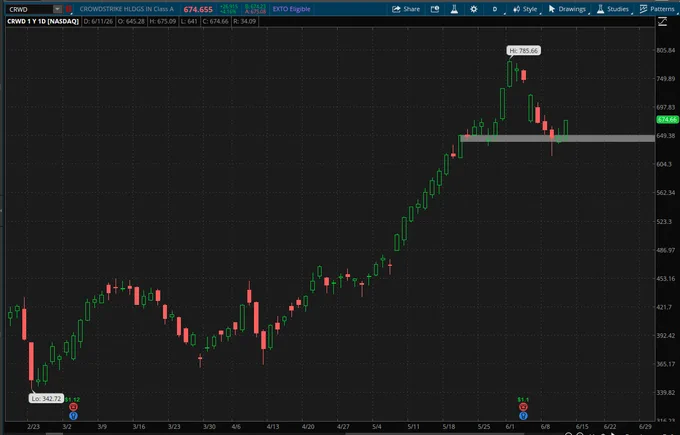Click the D: 6/11/26 date readout
Image resolution: width=680 pixels, height=435 pixels.
tap(98, 21)
